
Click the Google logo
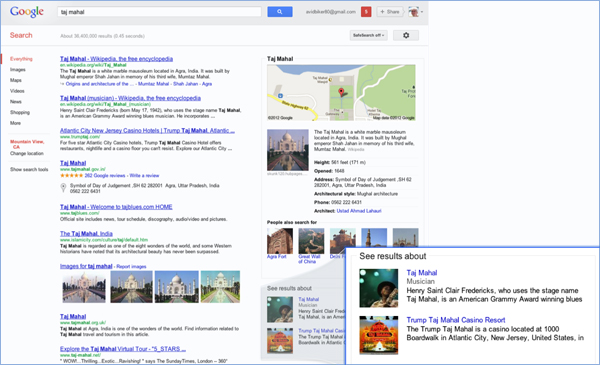27,12
